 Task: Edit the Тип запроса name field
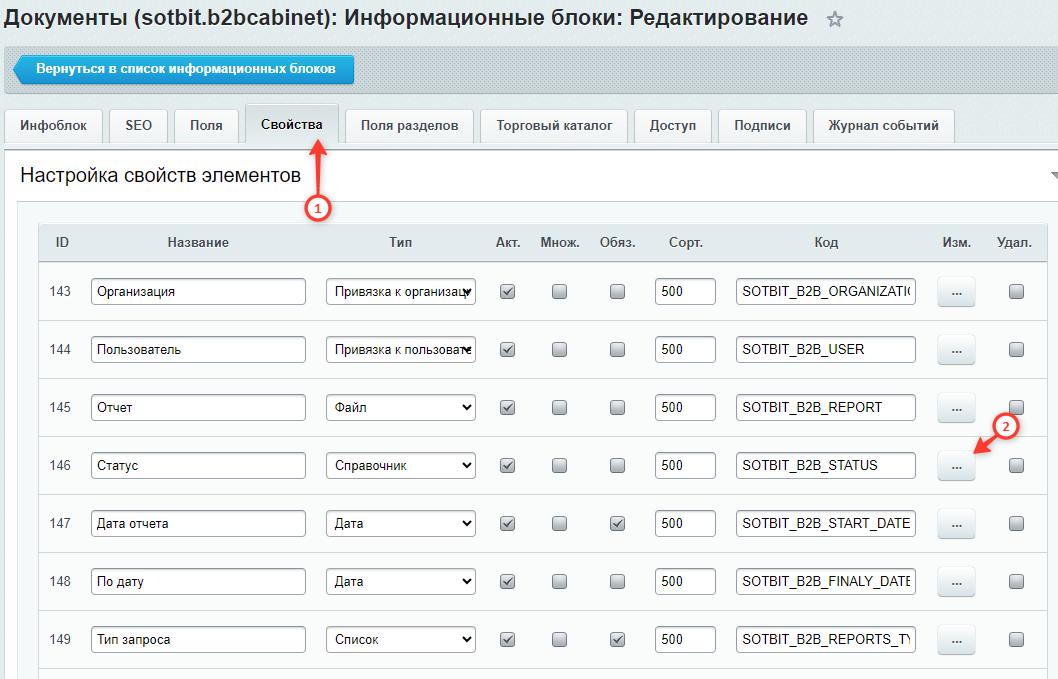click(x=198, y=640)
